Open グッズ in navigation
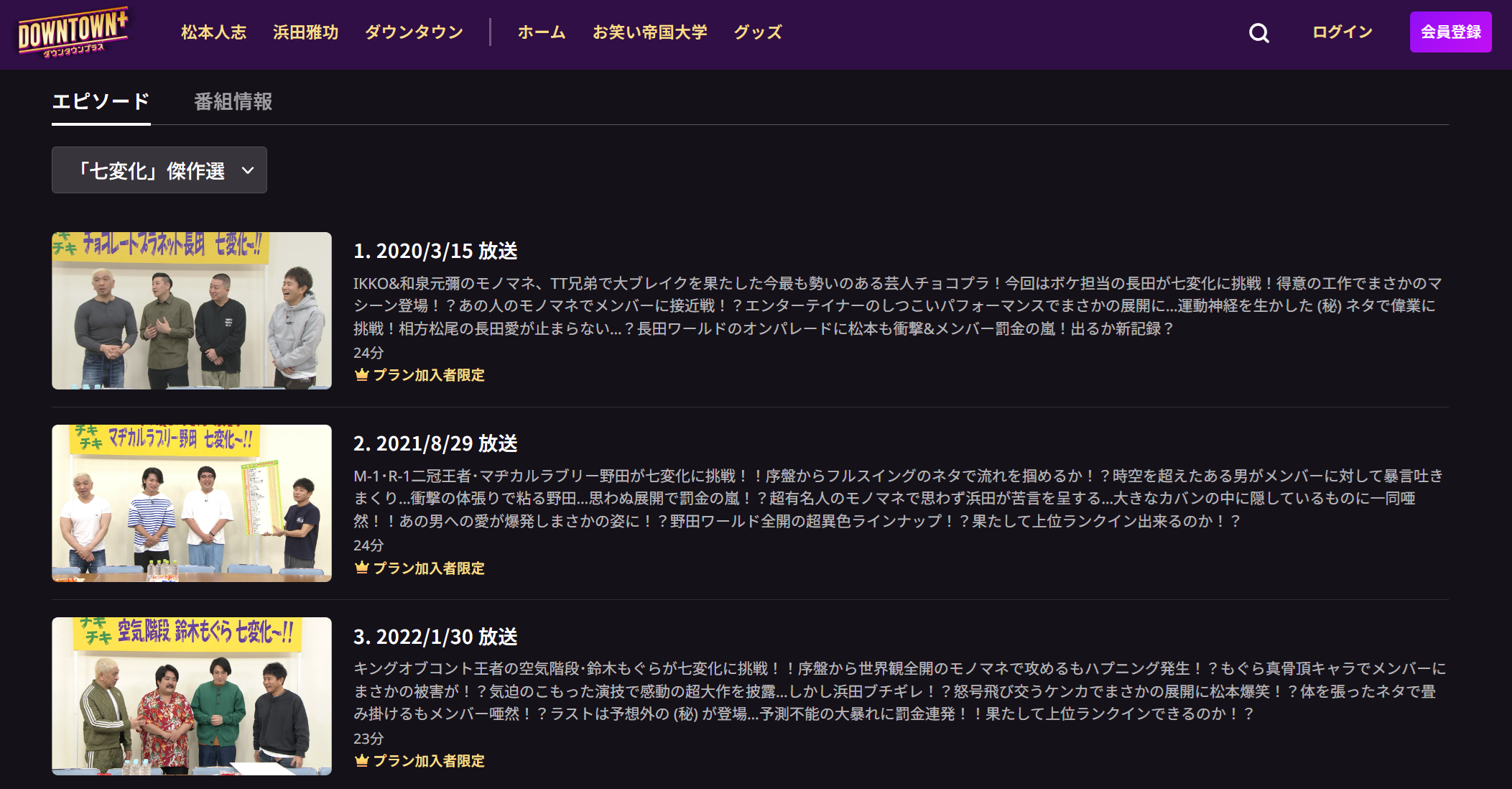1512x789 pixels. click(x=758, y=32)
